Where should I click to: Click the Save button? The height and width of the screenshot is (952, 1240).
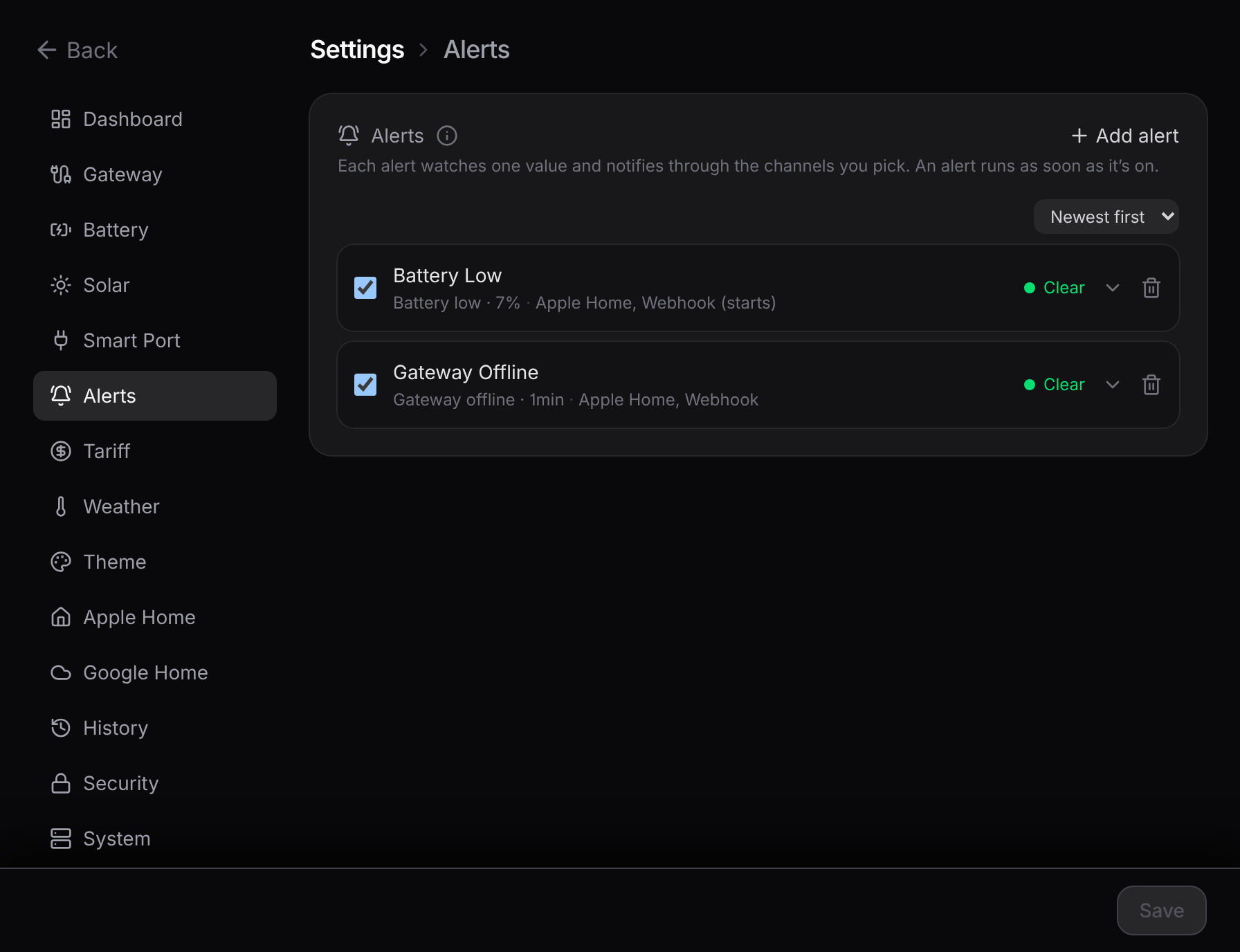[x=1162, y=910]
